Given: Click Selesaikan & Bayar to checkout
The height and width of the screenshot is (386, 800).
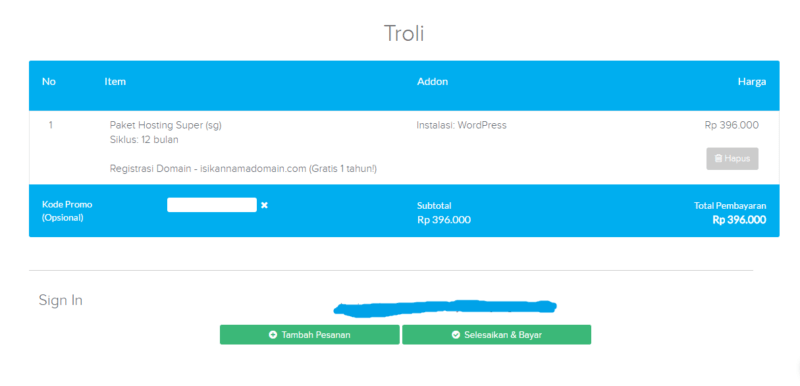Looking at the screenshot, I should 496,334.
